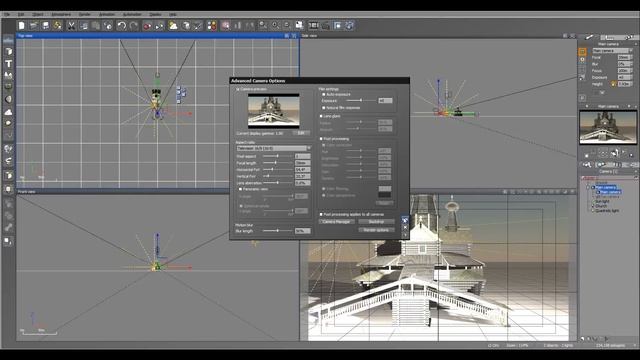This screenshot has height=360, width=640.
Task: Click the Backdrop button
Action: pyautogui.click(x=376, y=222)
